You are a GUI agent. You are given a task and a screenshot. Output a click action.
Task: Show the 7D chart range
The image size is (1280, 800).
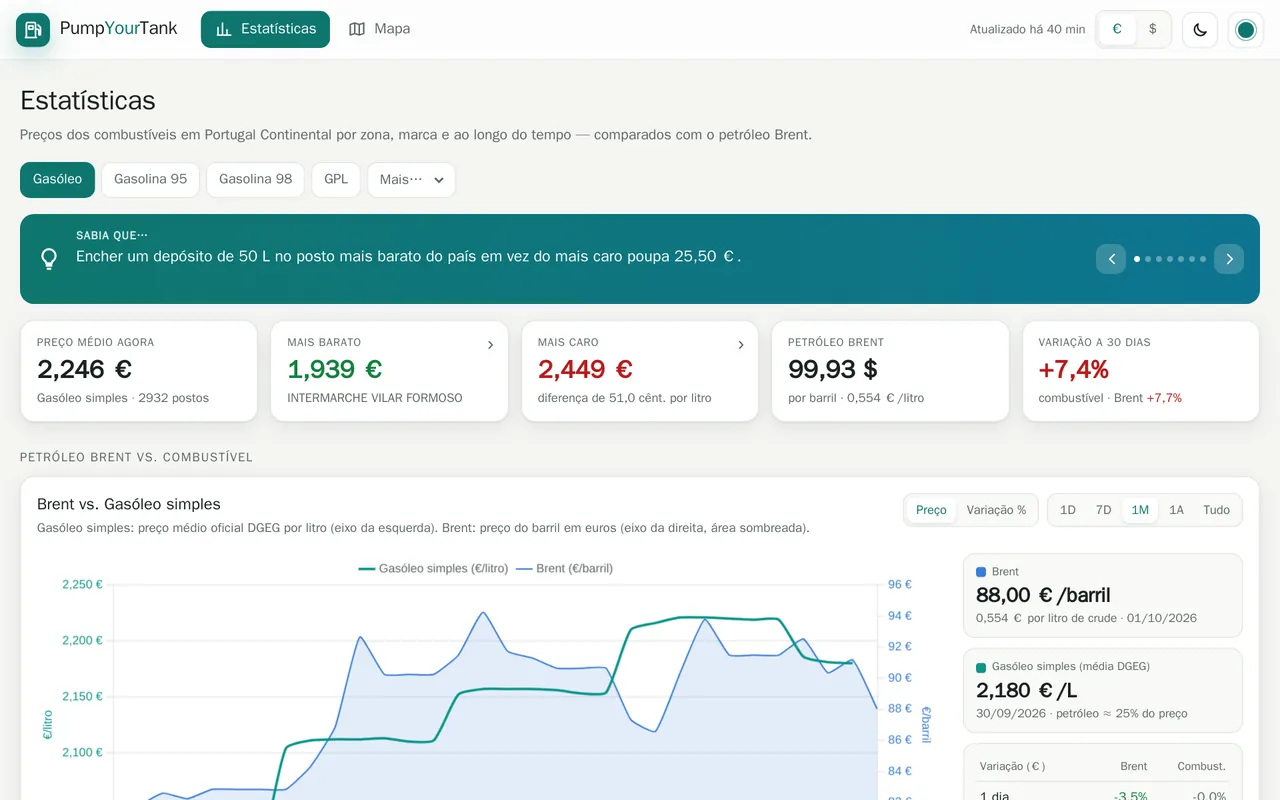pyautogui.click(x=1104, y=510)
